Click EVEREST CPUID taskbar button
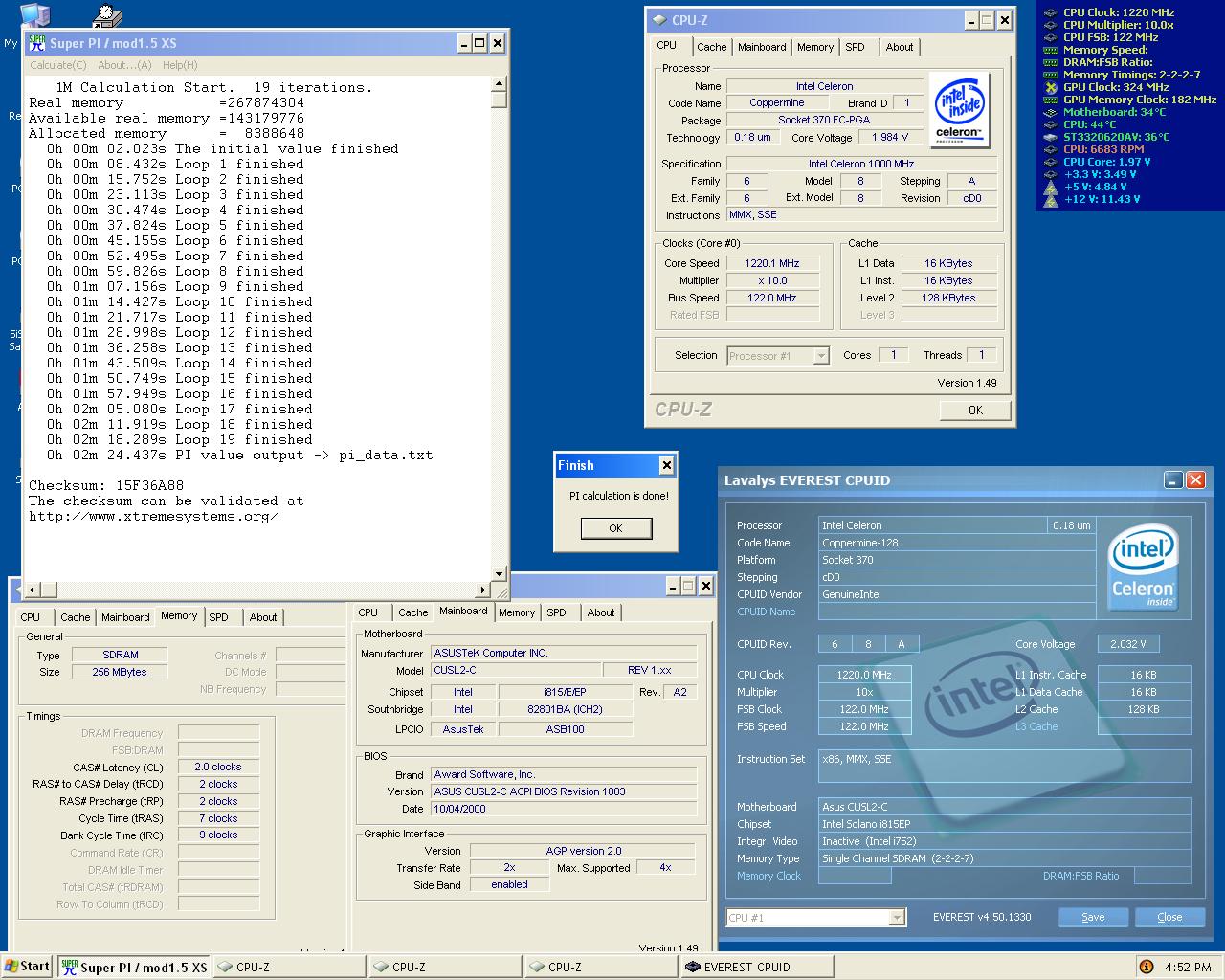 pyautogui.click(x=756, y=967)
